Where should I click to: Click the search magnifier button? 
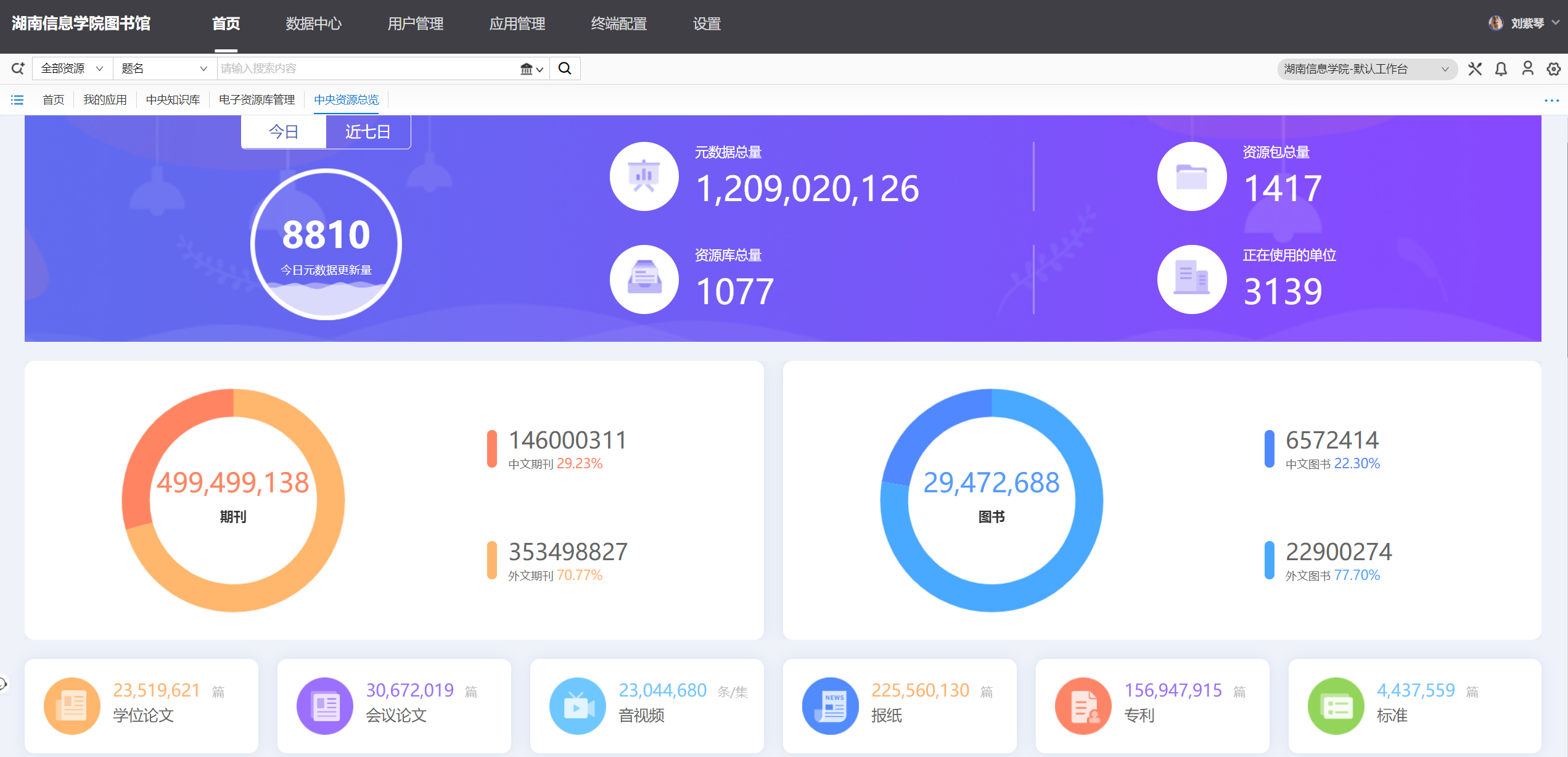point(564,68)
